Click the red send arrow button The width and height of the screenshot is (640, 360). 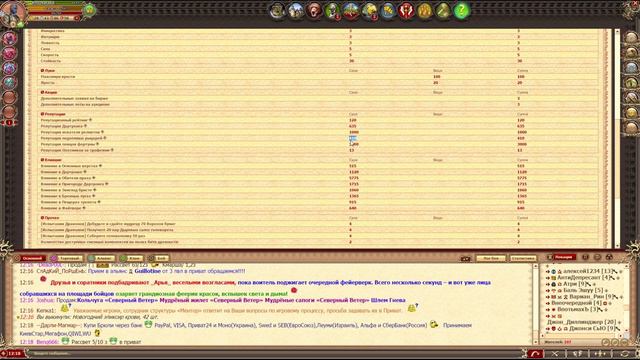[536, 353]
